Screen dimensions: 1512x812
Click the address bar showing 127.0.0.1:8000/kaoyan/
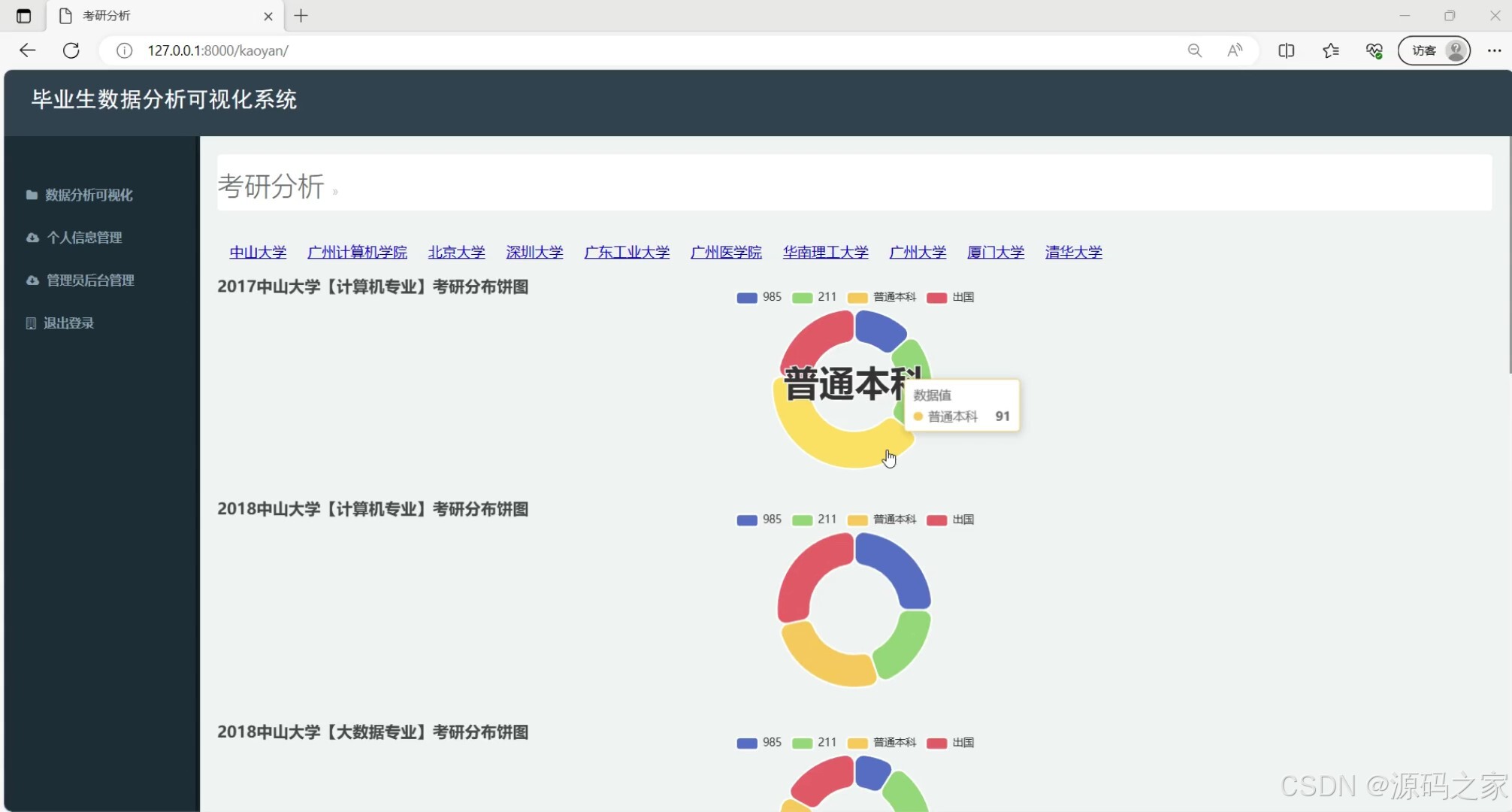tap(219, 50)
